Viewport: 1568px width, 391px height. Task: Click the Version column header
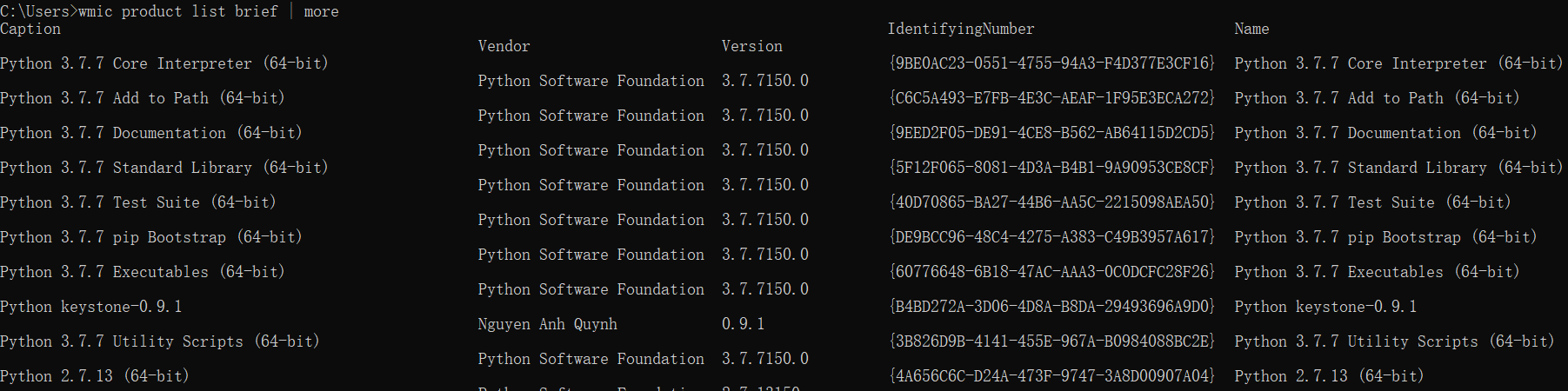coord(751,46)
